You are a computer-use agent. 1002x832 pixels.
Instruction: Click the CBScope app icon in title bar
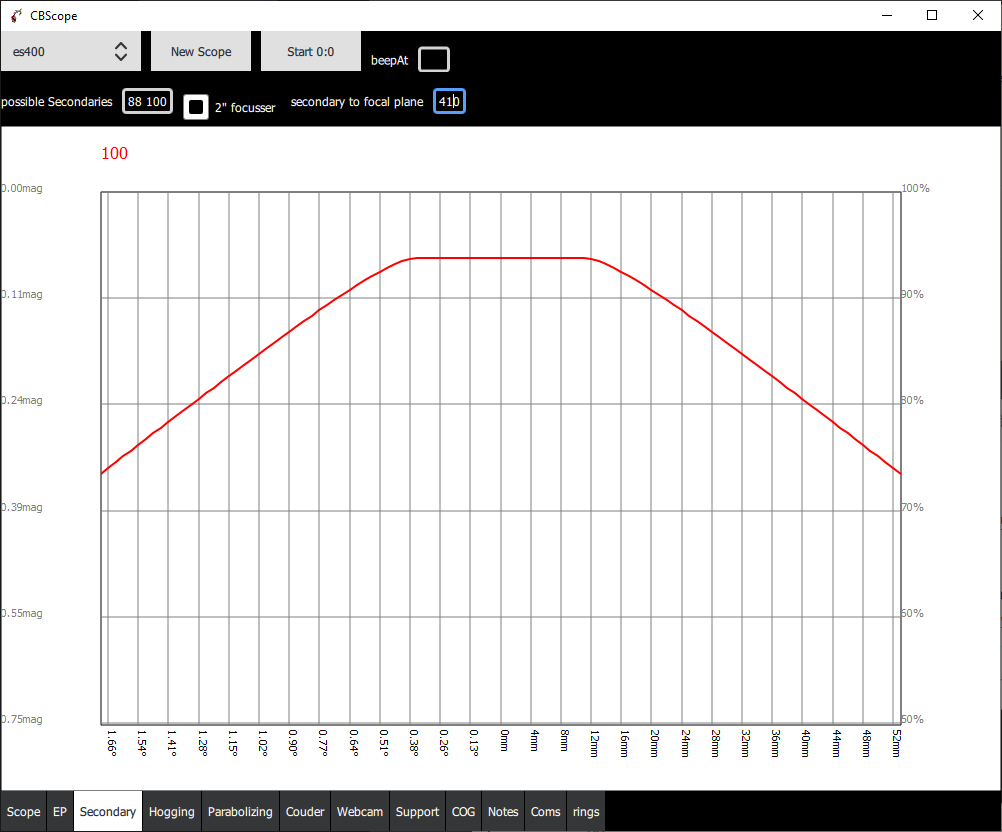[16, 15]
